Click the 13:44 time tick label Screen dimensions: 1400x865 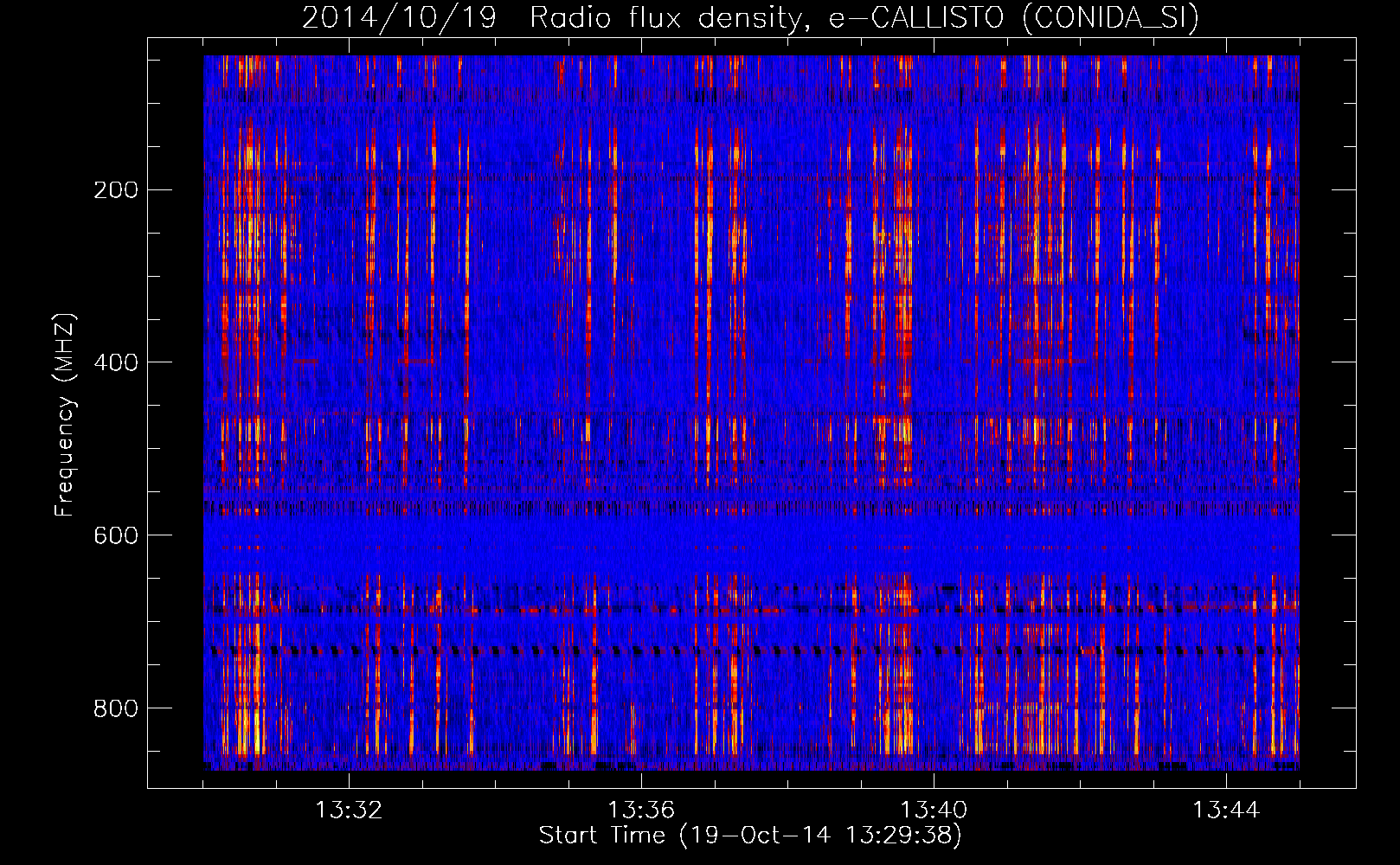pos(1226,811)
